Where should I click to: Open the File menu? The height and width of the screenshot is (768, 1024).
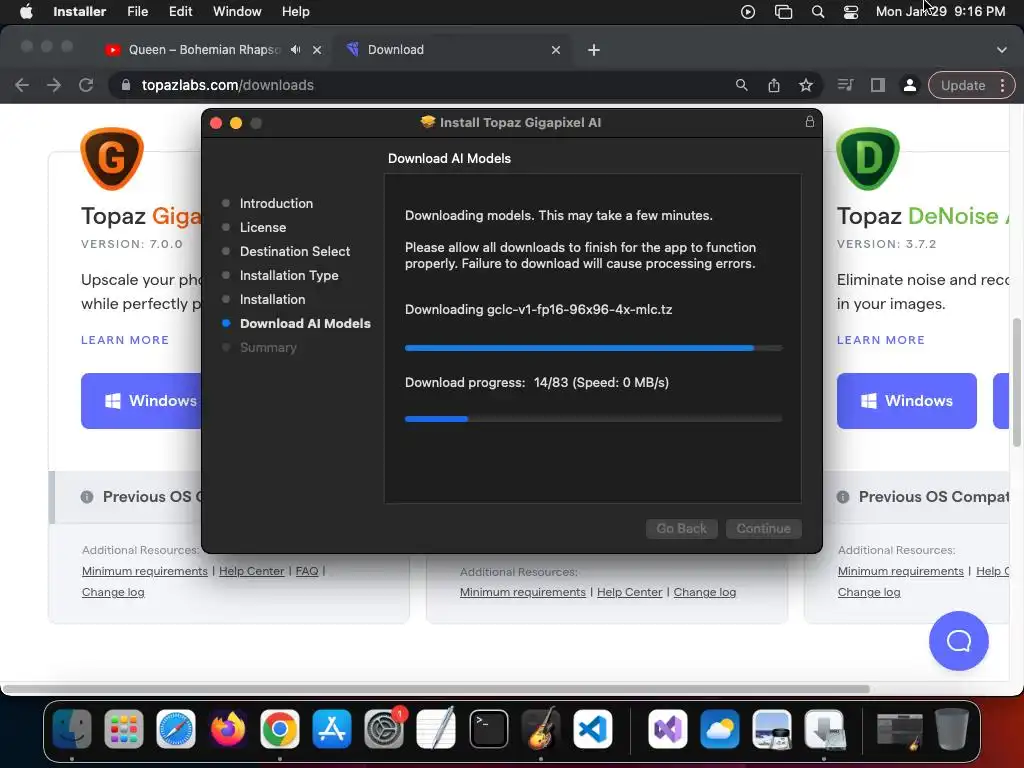coord(137,12)
